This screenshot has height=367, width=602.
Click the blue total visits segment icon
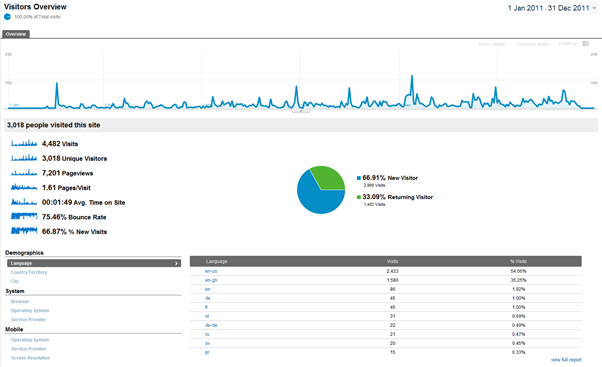click(7, 17)
